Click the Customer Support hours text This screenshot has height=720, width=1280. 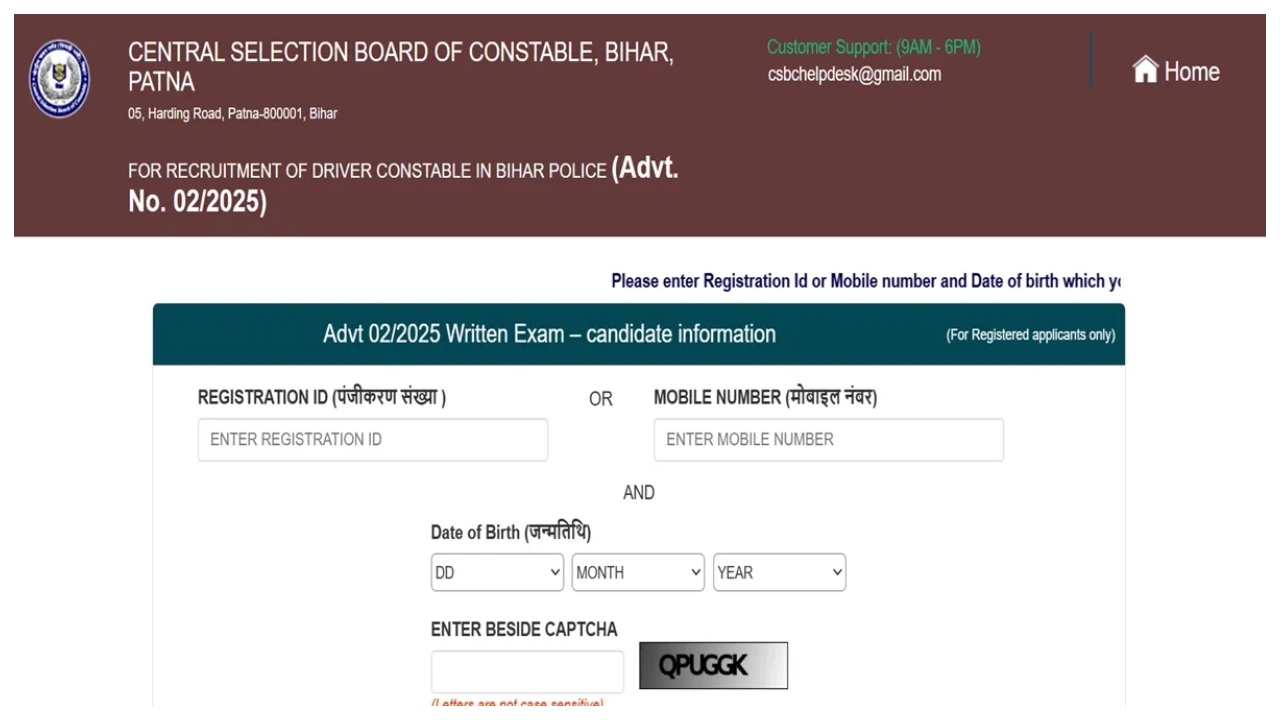[873, 47]
